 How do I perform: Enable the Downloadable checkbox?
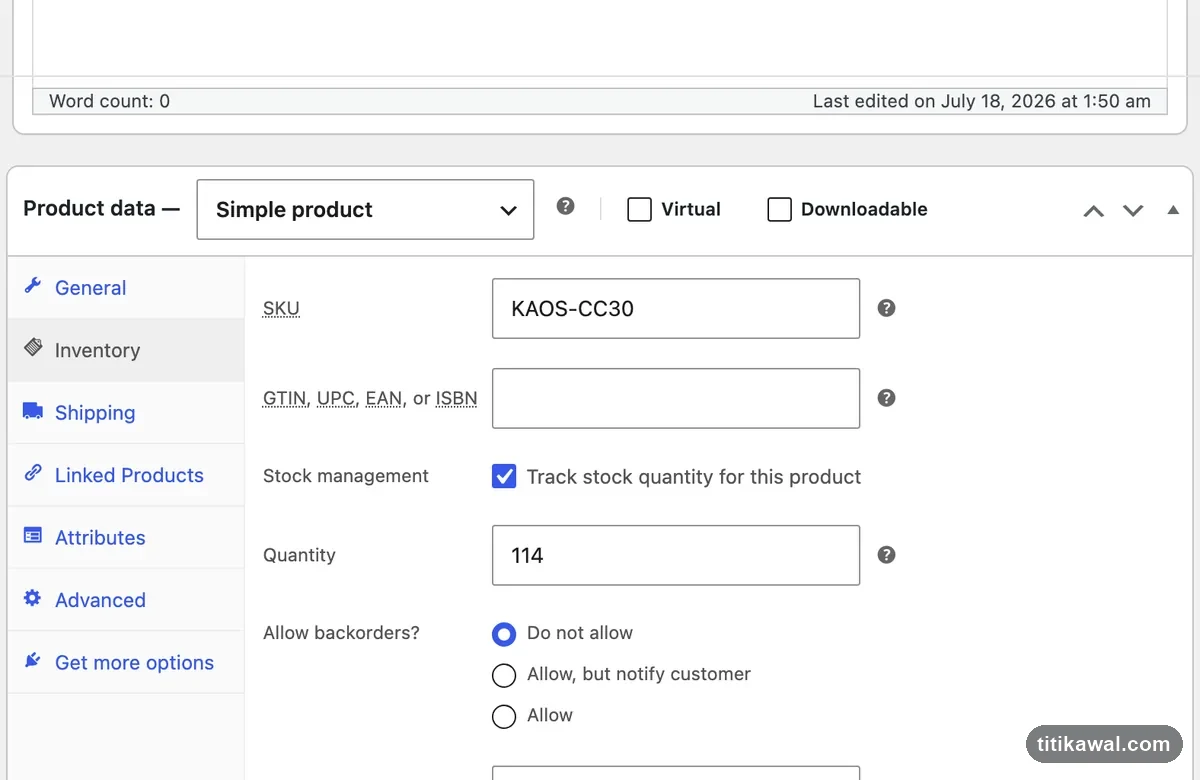pos(779,209)
